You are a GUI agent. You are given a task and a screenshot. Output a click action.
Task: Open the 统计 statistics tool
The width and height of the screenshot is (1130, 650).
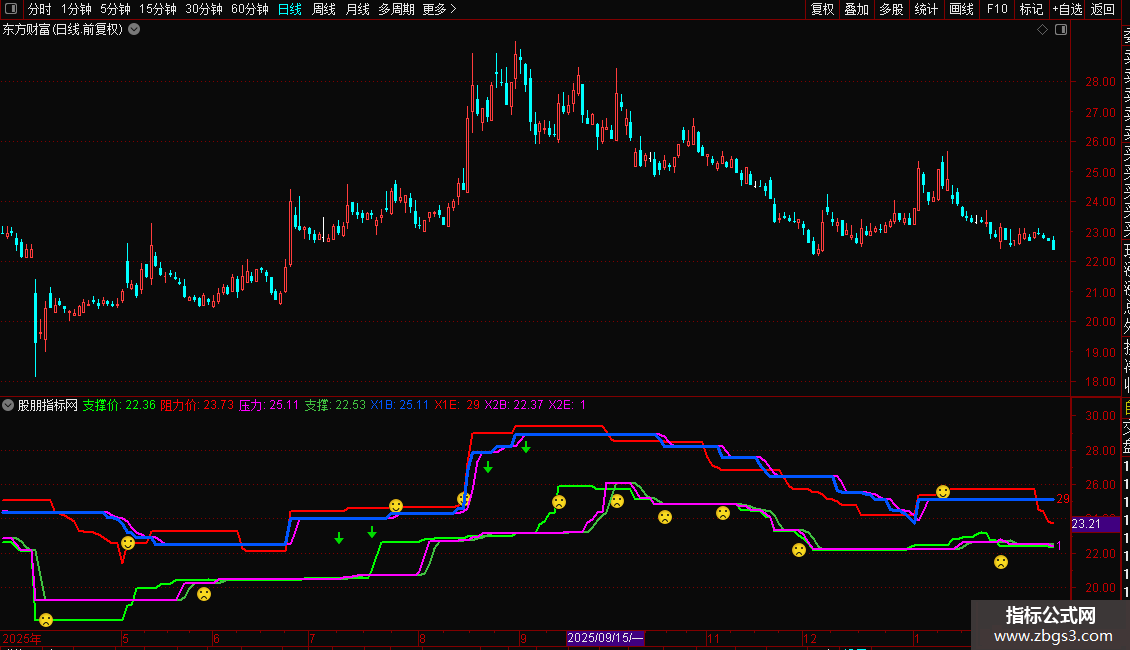926,9
